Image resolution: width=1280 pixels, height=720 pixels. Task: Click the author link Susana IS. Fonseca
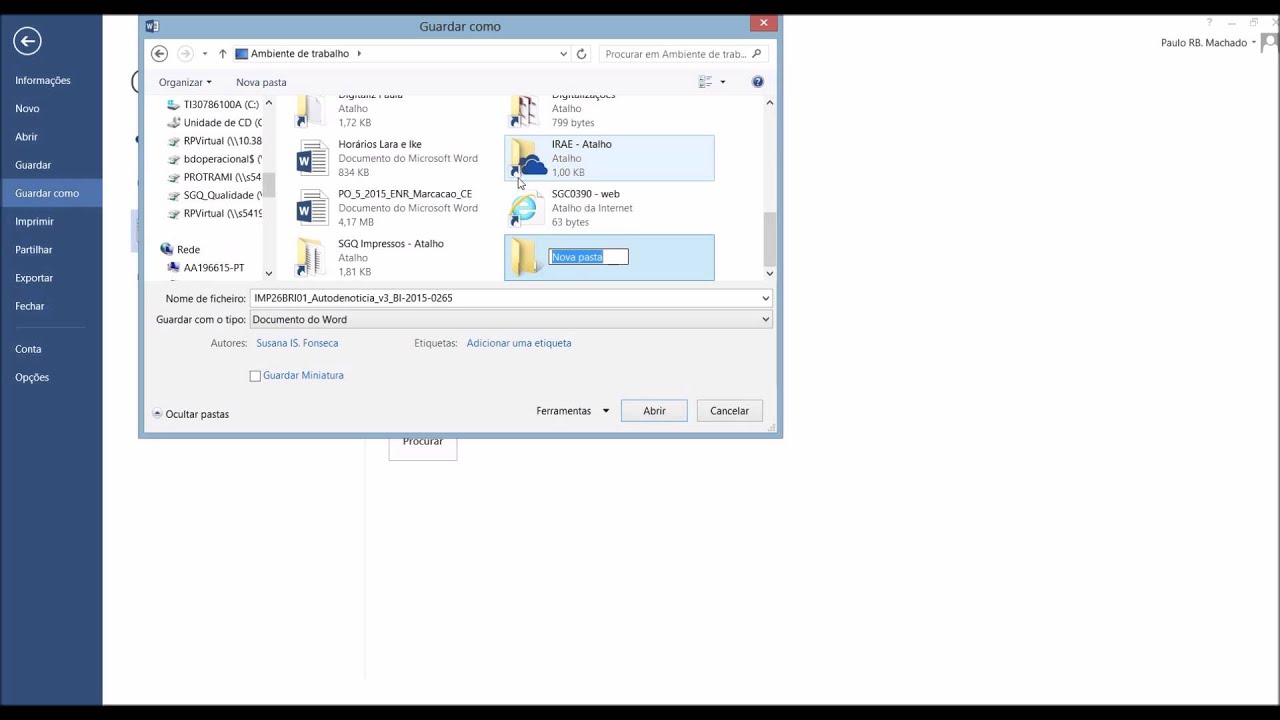tap(297, 343)
